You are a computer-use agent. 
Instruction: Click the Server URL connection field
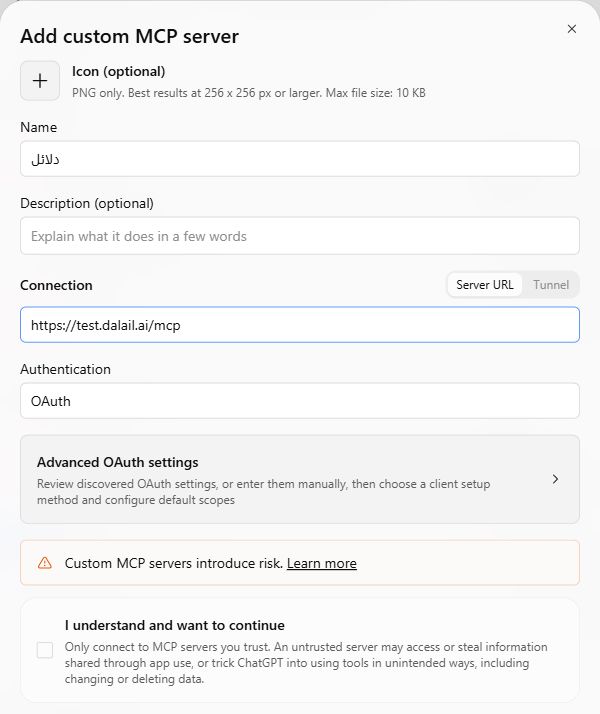300,325
